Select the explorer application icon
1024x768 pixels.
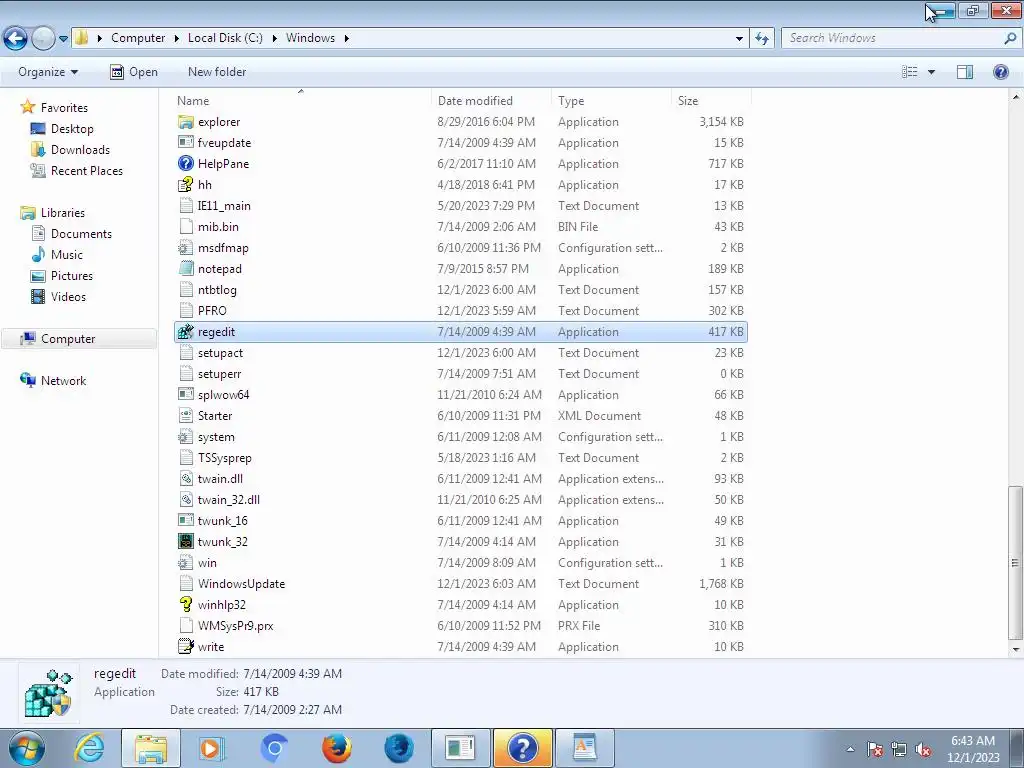(x=185, y=122)
